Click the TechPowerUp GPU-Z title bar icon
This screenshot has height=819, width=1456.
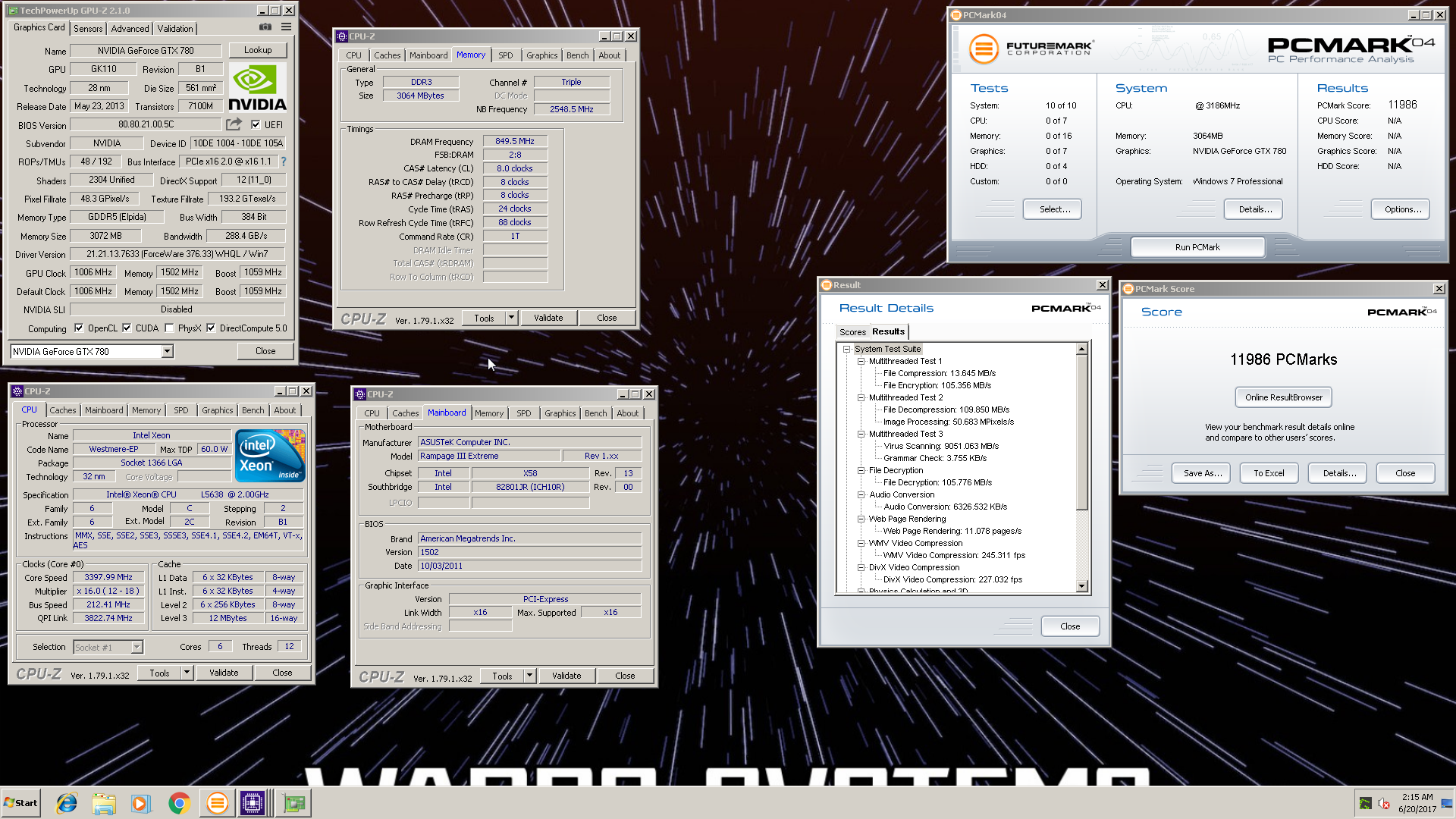[x=13, y=11]
